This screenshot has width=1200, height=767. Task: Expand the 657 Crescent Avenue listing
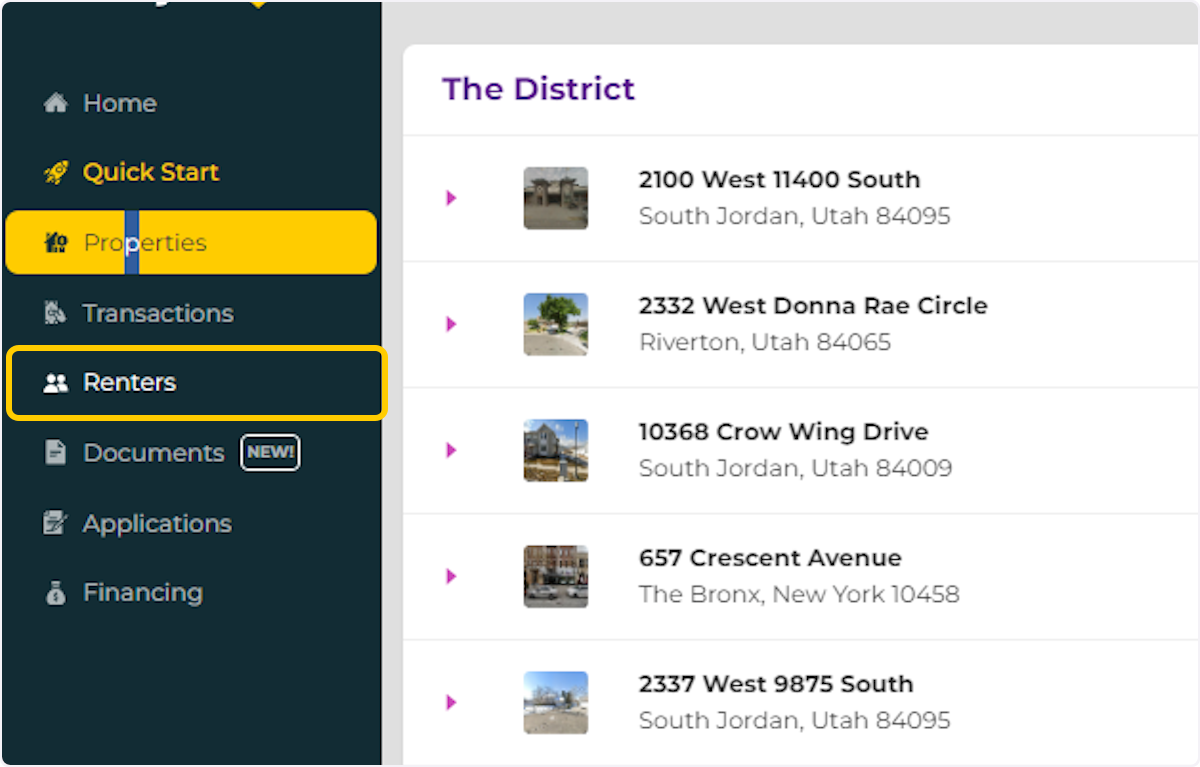(450, 576)
